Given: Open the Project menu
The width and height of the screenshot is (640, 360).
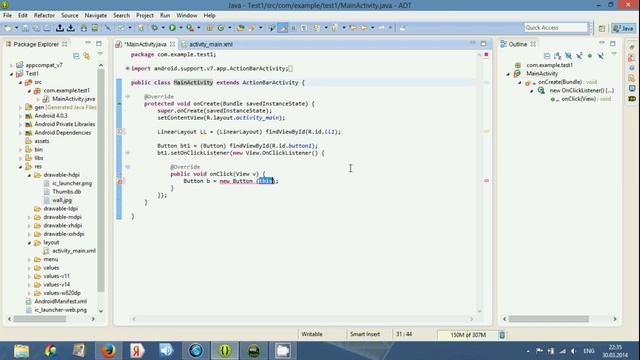Looking at the screenshot, I should [x=144, y=16].
